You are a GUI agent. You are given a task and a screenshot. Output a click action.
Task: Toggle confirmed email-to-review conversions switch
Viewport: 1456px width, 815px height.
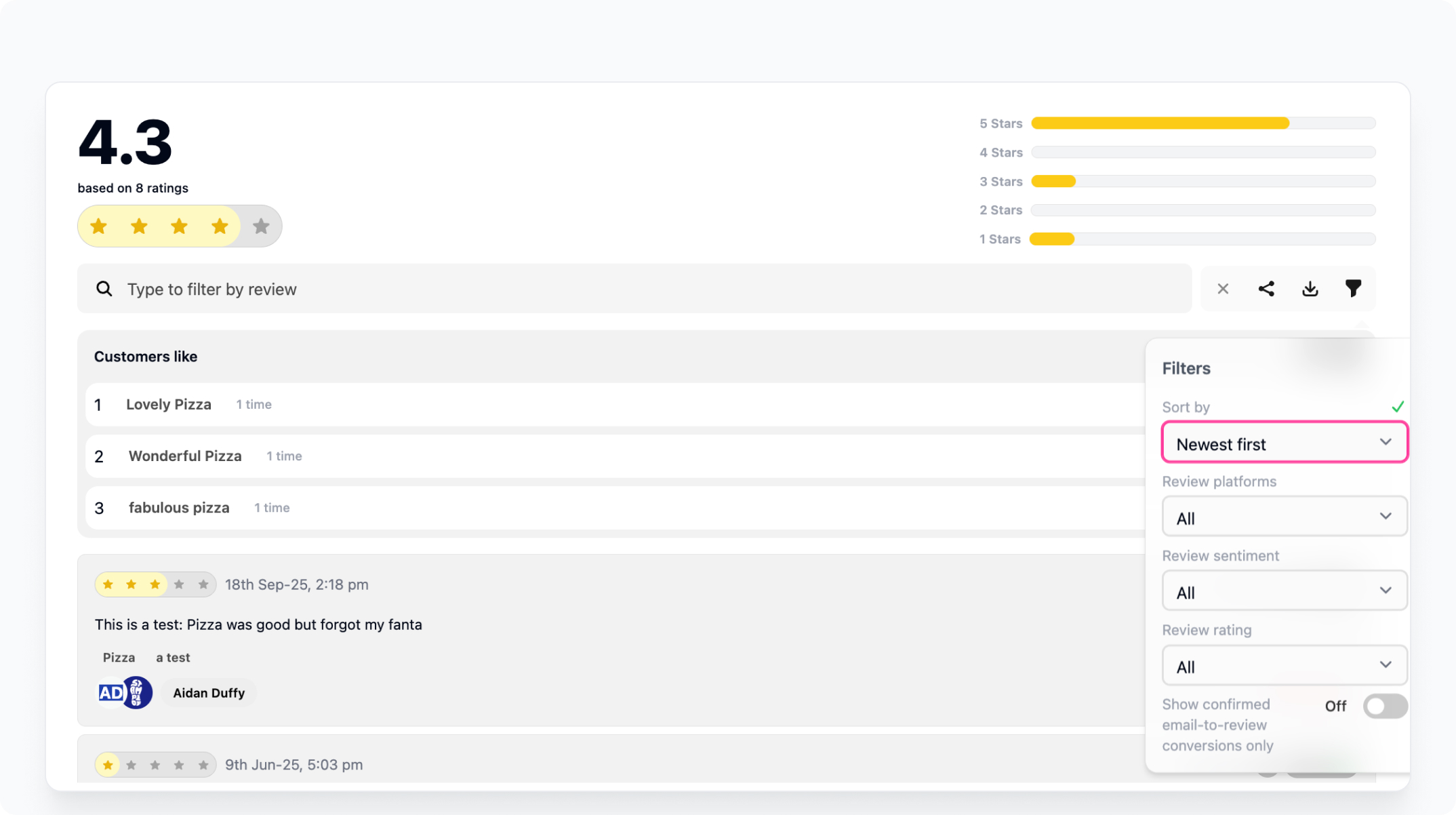click(1385, 706)
